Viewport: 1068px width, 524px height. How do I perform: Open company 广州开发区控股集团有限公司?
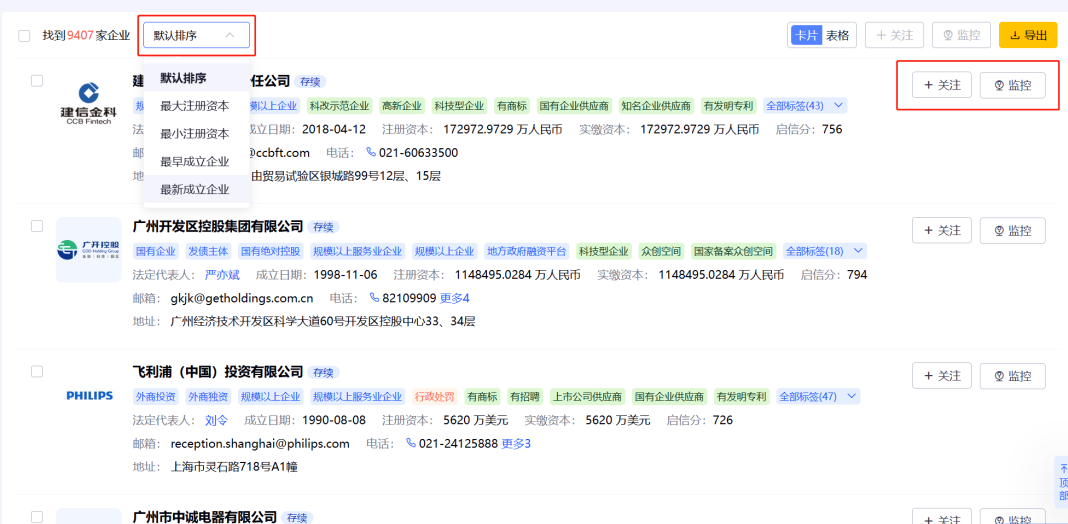(217, 226)
